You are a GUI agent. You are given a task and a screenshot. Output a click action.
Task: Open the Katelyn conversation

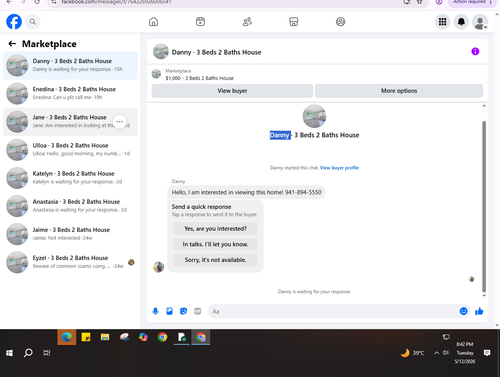pos(70,178)
